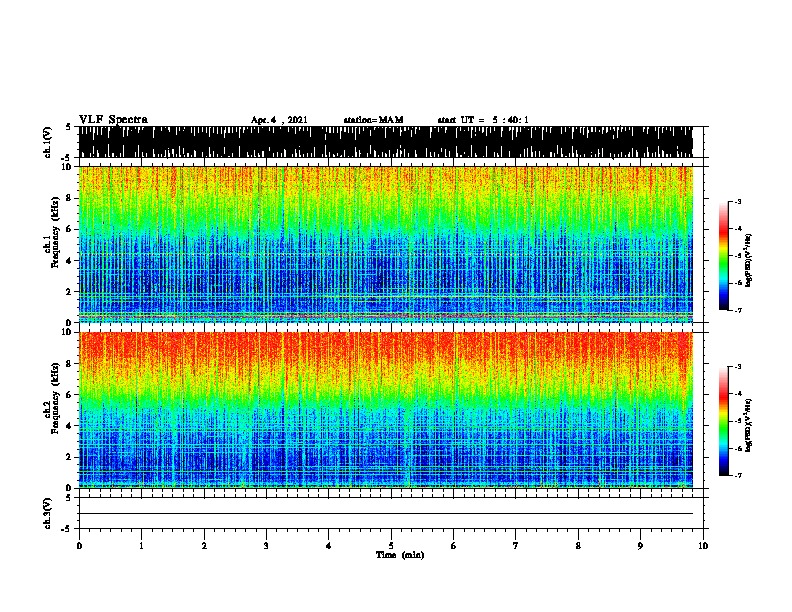Click the "ch.3(V)" axis label

click(x=48, y=513)
